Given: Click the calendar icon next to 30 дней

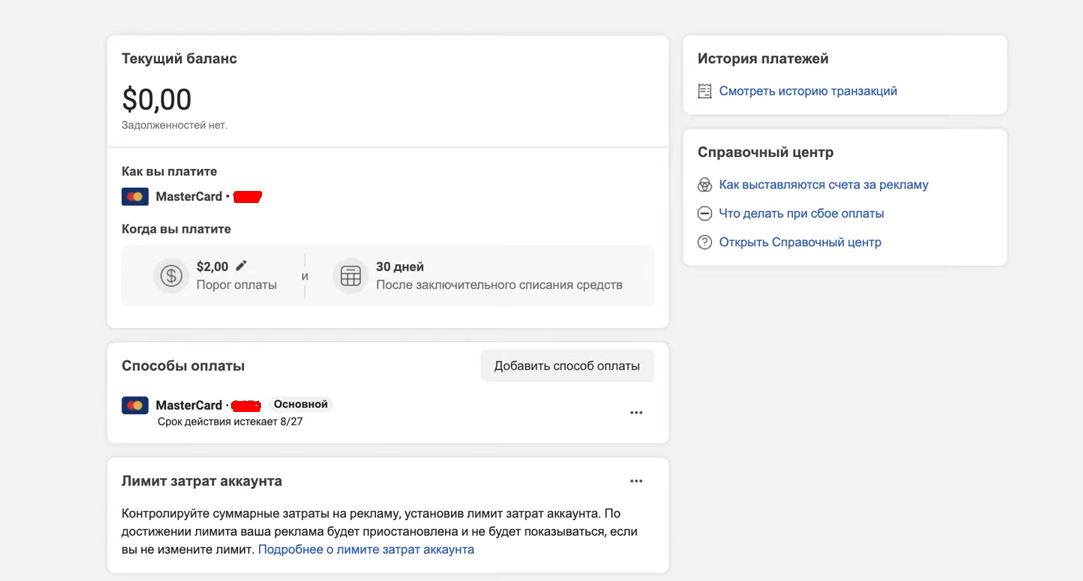Looking at the screenshot, I should click(350, 276).
